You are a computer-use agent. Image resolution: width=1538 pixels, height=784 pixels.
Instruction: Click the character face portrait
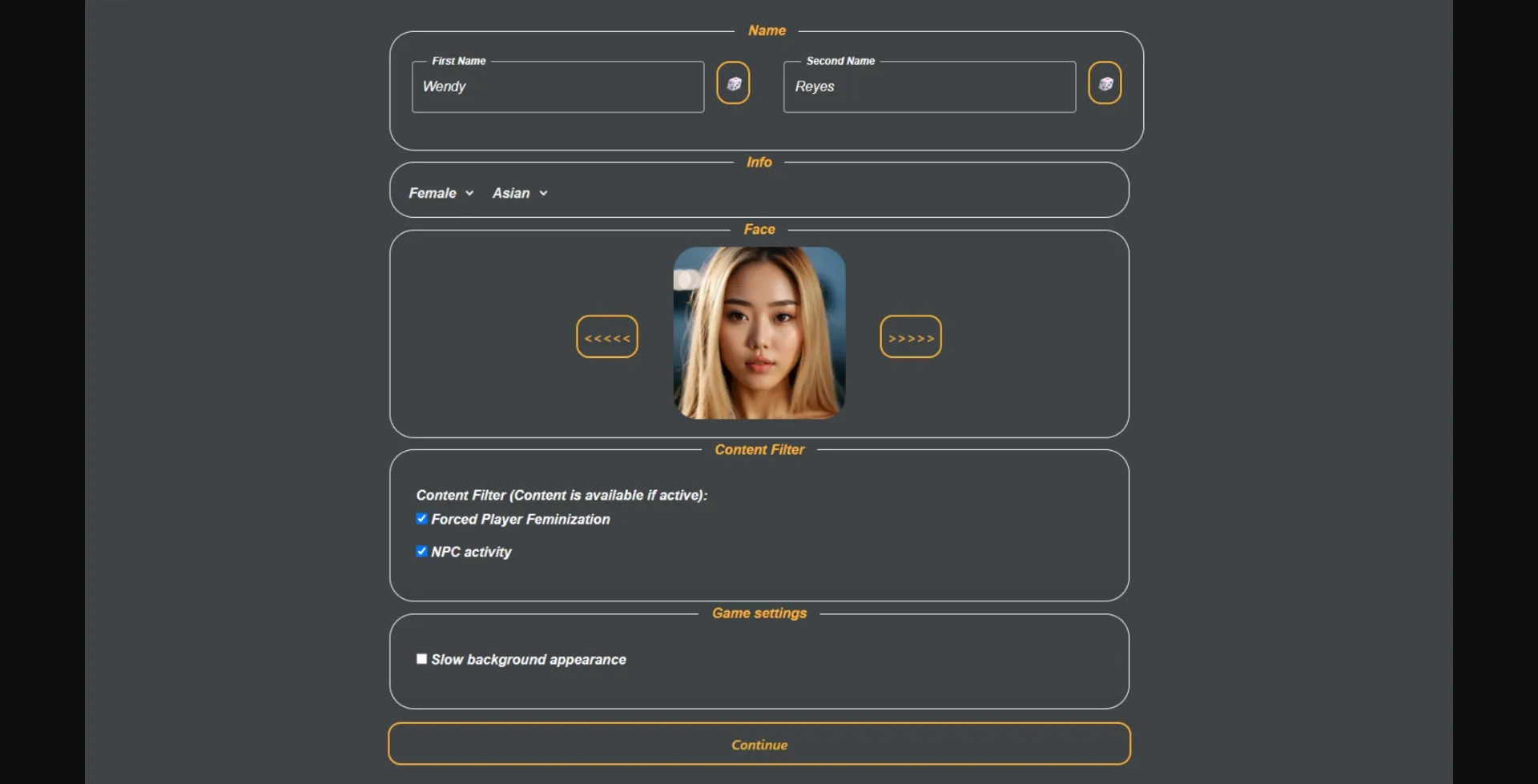(x=759, y=333)
